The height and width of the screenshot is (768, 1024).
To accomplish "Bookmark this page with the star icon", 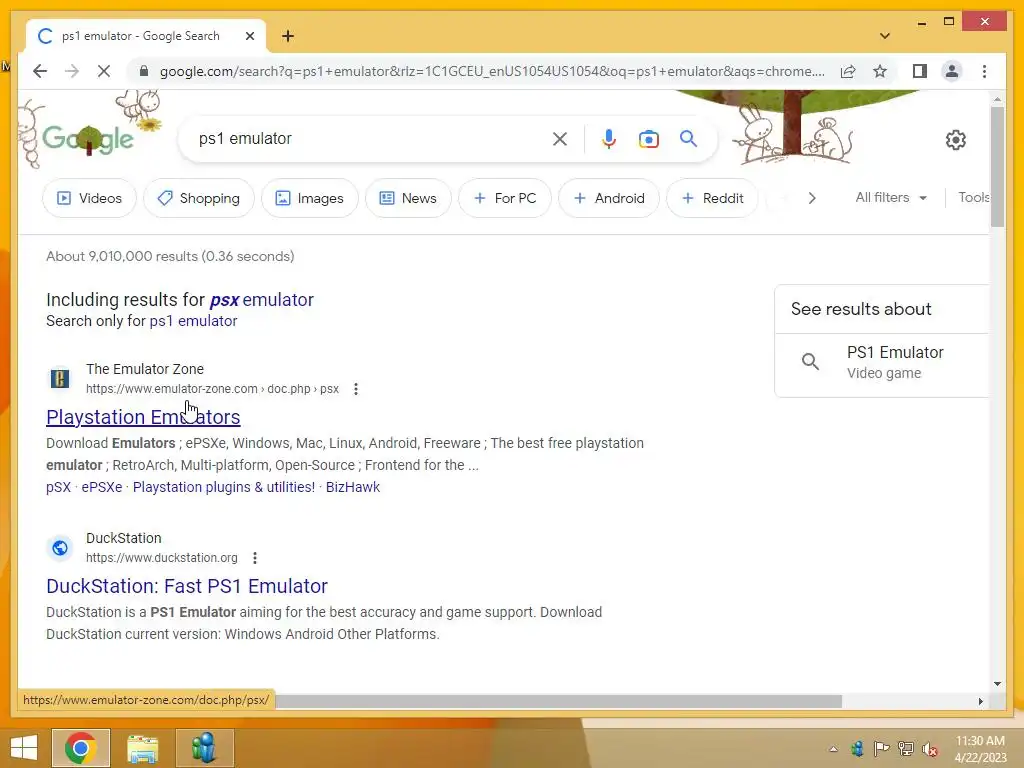I will click(x=880, y=71).
